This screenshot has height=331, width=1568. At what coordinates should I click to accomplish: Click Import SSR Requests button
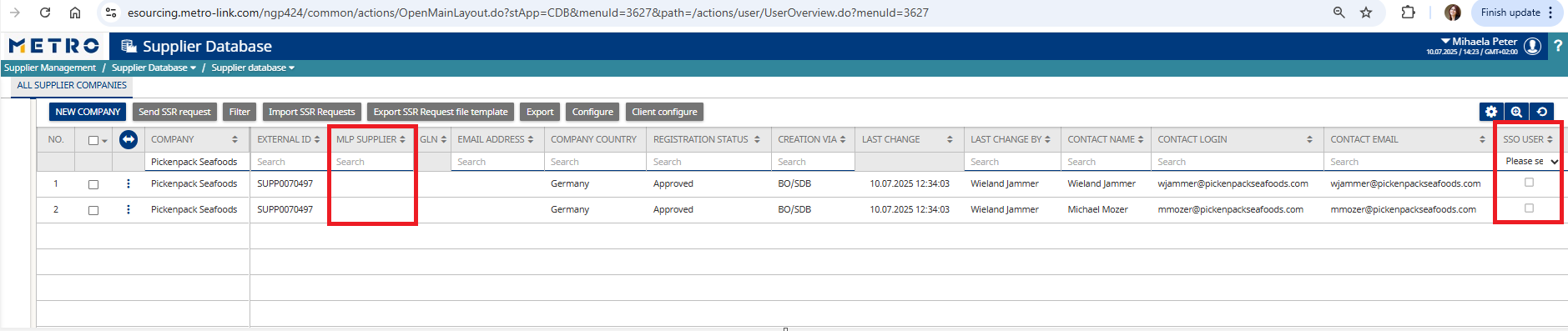click(x=311, y=112)
